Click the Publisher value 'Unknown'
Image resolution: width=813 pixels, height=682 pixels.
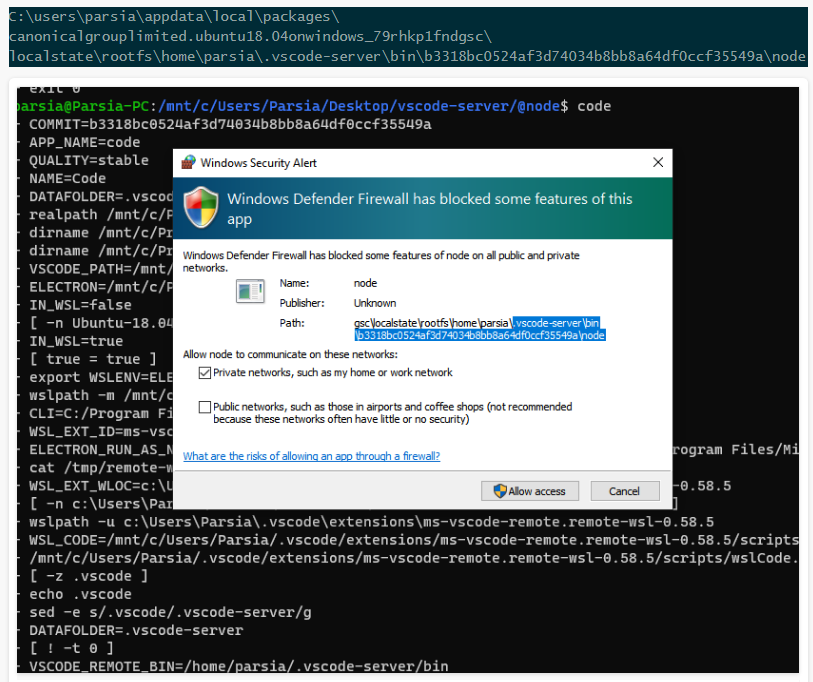tap(375, 303)
